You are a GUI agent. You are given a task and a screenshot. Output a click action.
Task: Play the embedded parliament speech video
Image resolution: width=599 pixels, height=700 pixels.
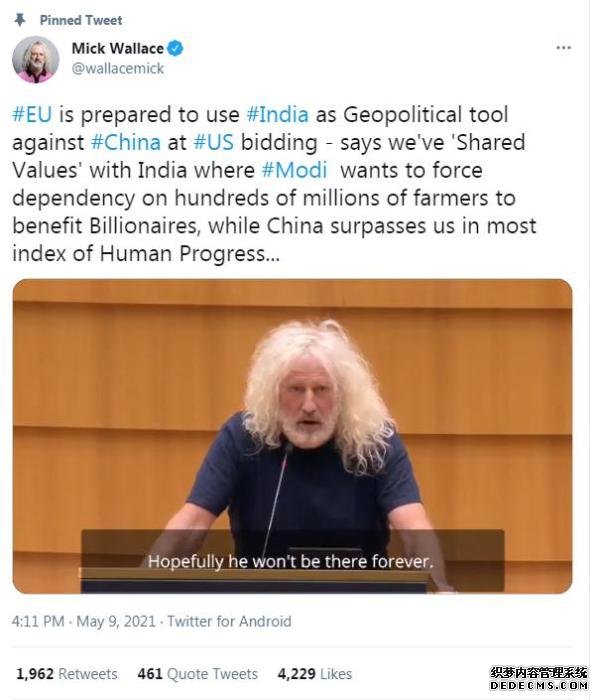[292, 436]
